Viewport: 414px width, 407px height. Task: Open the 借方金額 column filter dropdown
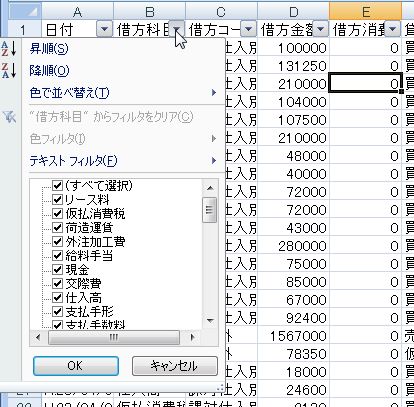pos(320,30)
